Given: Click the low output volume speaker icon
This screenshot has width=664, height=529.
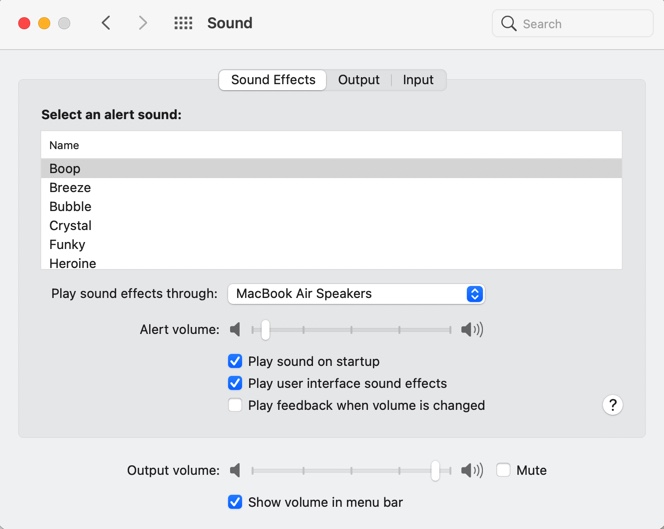Looking at the screenshot, I should point(235,470).
